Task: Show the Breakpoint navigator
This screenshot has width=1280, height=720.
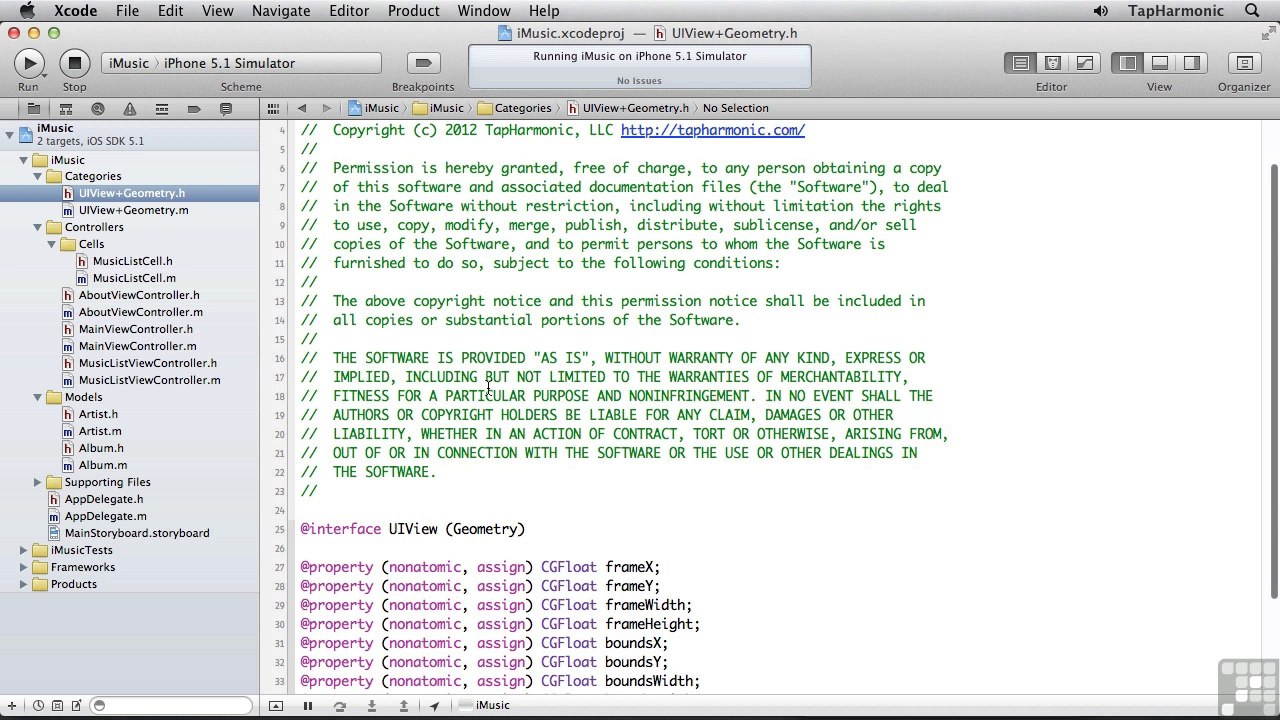Action: coord(193,108)
